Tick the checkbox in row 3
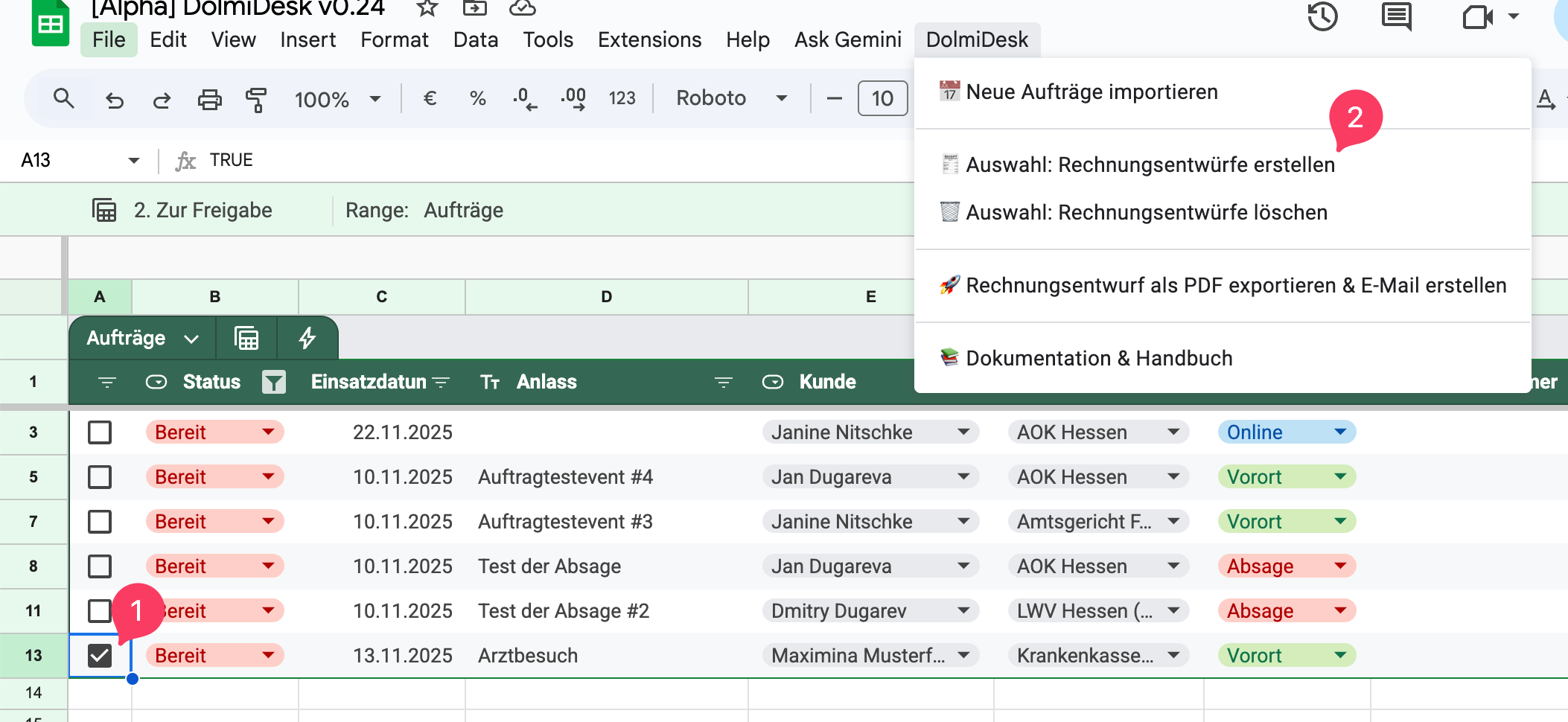1568x722 pixels. pos(100,432)
